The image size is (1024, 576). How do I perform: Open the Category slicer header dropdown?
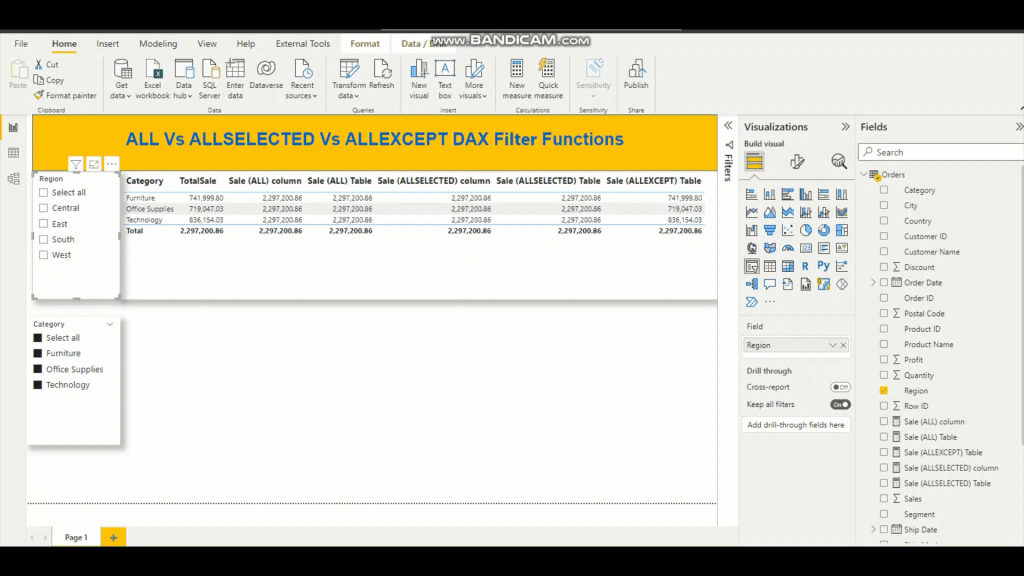point(110,323)
